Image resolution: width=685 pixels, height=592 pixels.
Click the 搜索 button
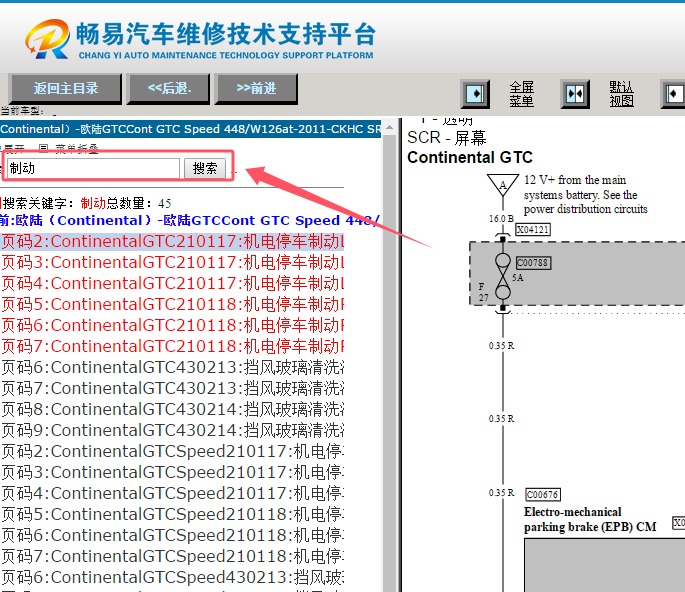coord(204,168)
